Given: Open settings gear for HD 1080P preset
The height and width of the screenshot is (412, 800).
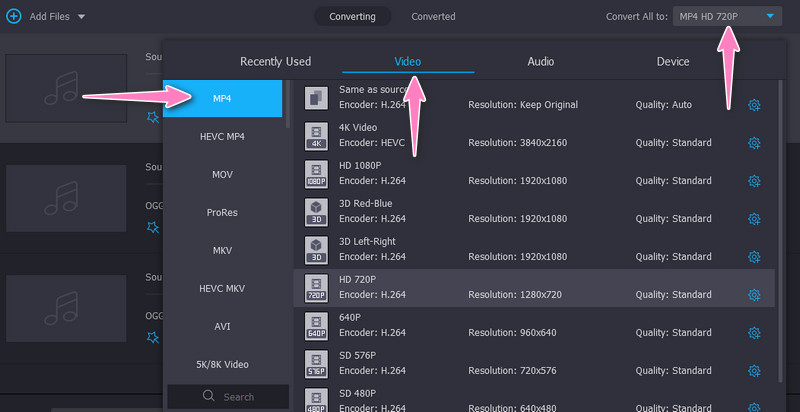Looking at the screenshot, I should [754, 181].
